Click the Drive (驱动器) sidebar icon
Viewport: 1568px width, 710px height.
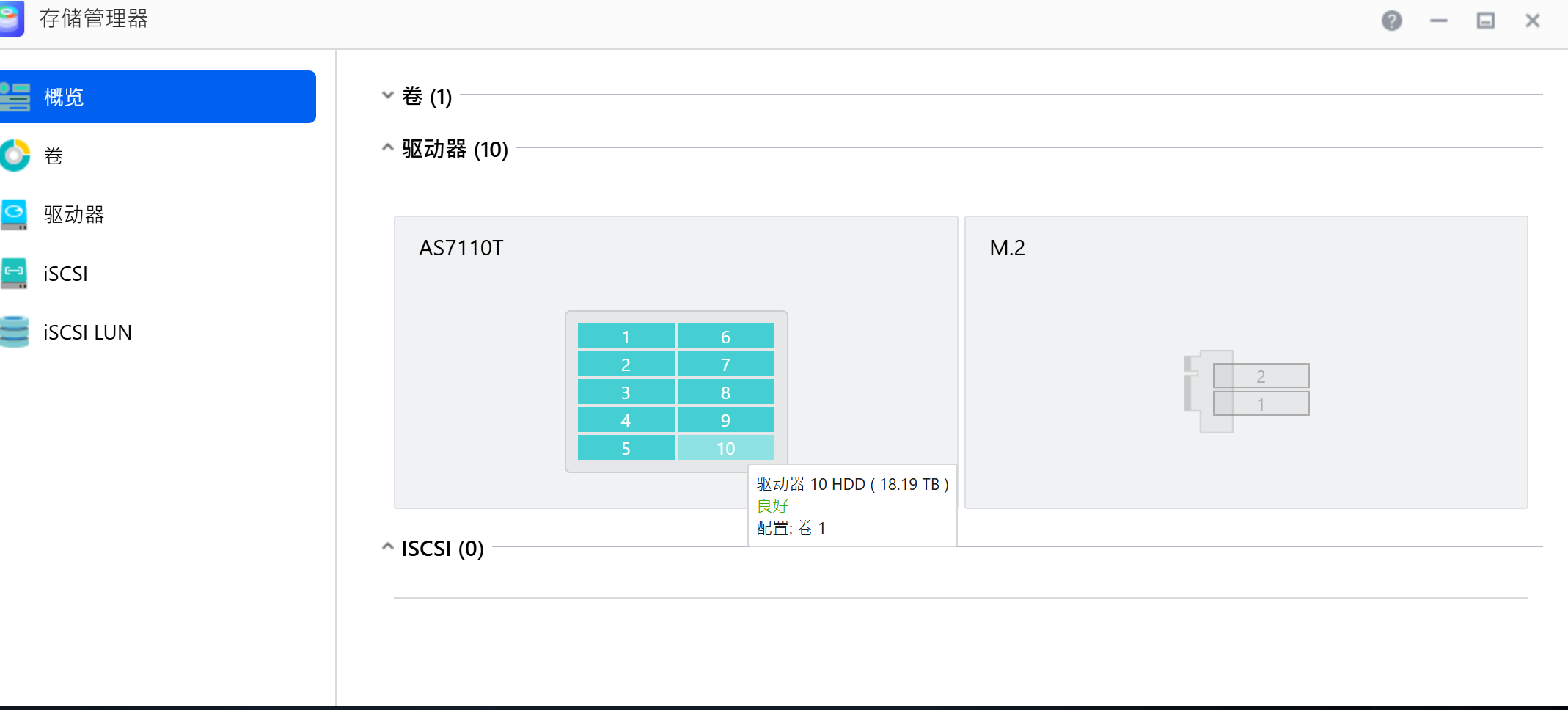pos(14,214)
